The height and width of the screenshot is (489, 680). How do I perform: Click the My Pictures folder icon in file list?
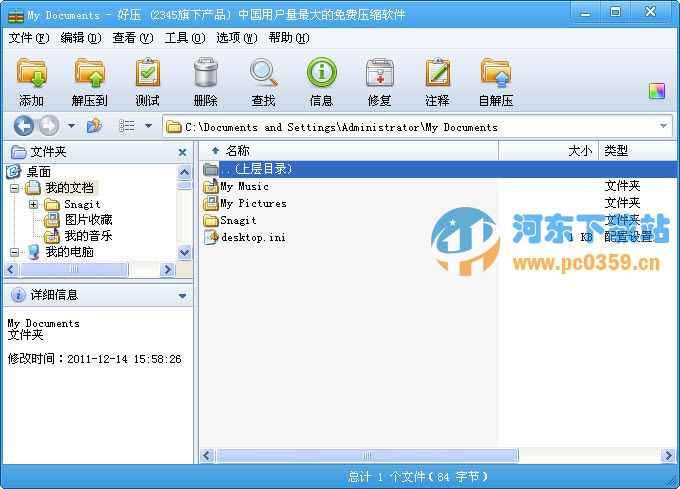211,203
